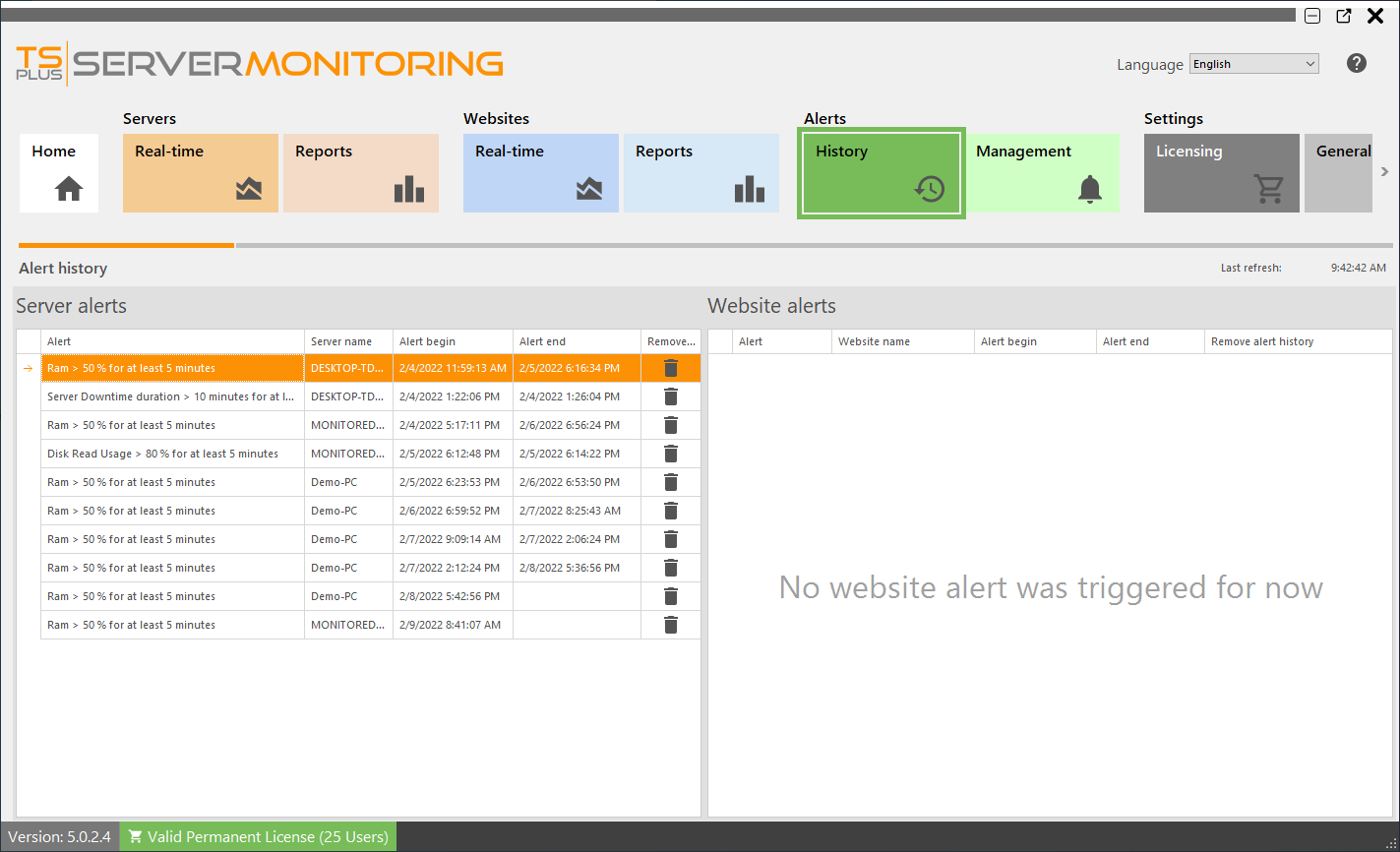Image resolution: width=1400 pixels, height=852 pixels.
Task: Select the Servers Reports bar-chart icon
Action: coord(409,189)
